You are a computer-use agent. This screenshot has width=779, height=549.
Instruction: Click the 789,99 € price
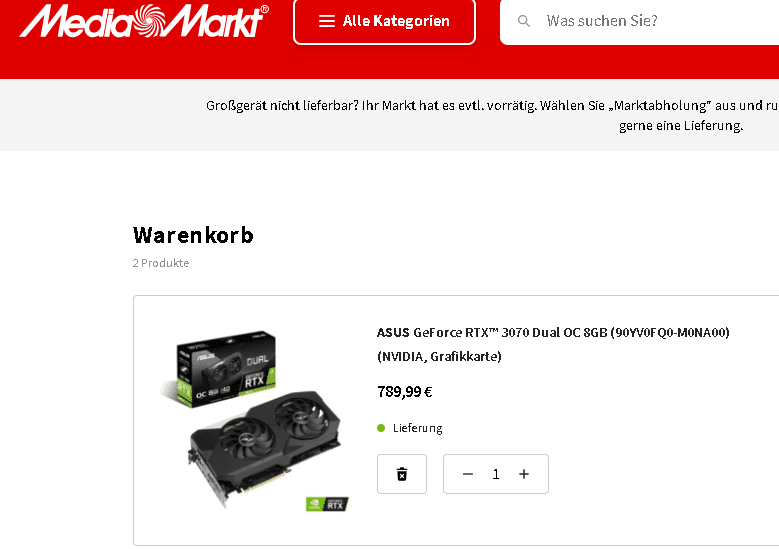coord(404,392)
